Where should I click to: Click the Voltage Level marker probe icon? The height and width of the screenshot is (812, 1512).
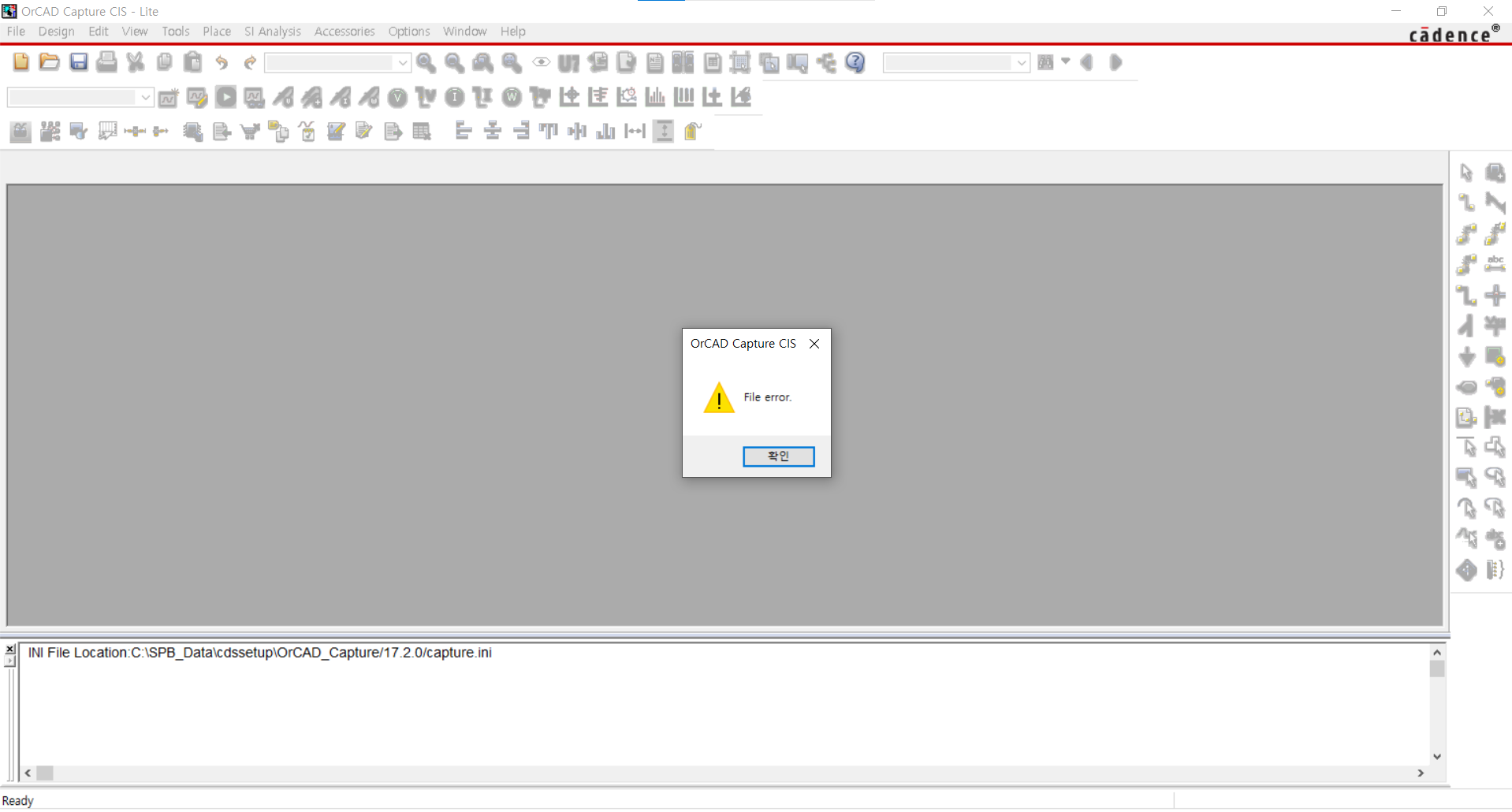click(283, 97)
